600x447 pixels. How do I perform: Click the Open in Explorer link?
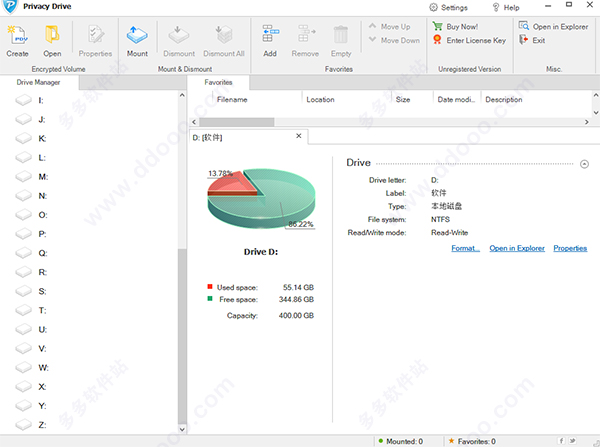tap(517, 248)
